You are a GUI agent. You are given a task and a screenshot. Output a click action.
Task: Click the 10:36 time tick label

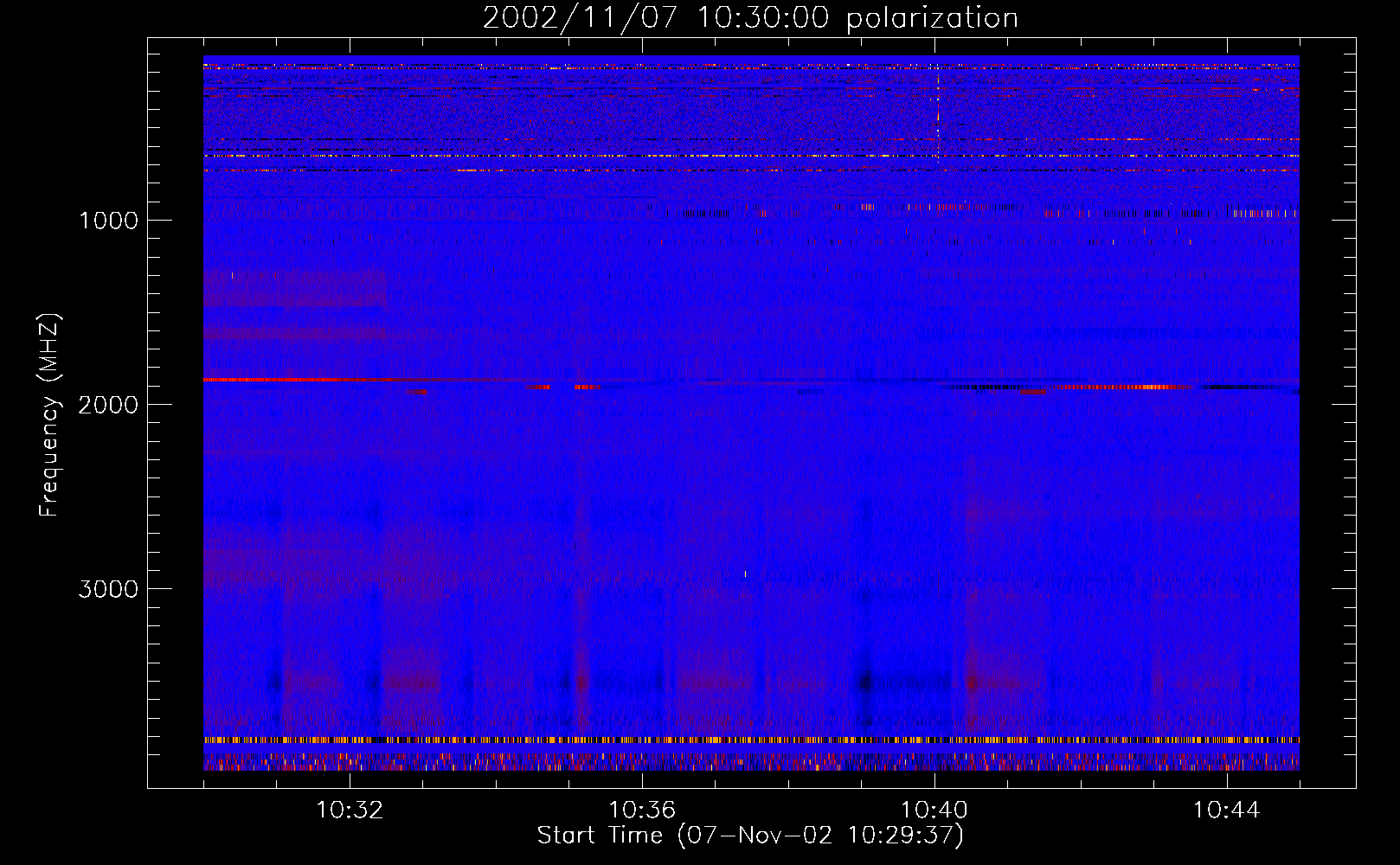click(642, 811)
